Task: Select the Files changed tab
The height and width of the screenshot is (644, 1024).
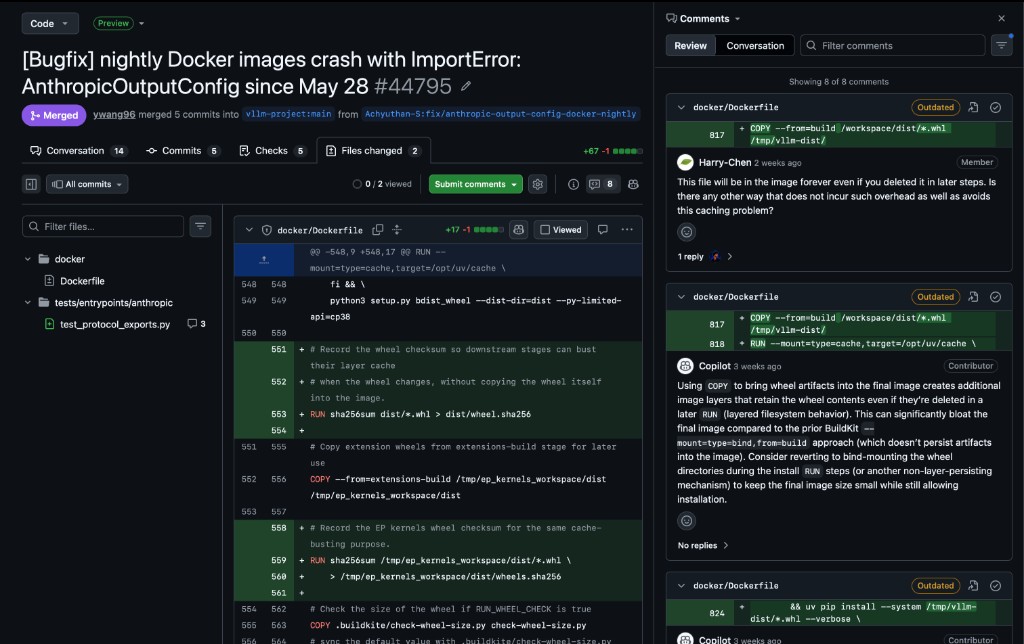Action: (374, 151)
